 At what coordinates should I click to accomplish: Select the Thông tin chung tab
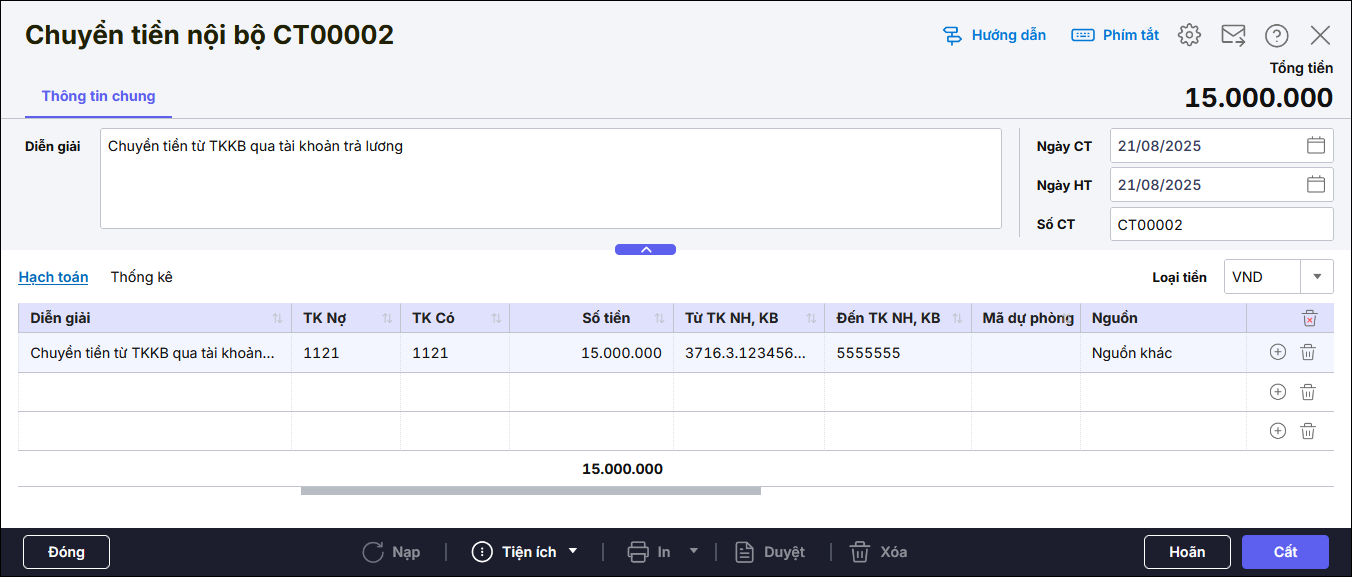(x=98, y=96)
